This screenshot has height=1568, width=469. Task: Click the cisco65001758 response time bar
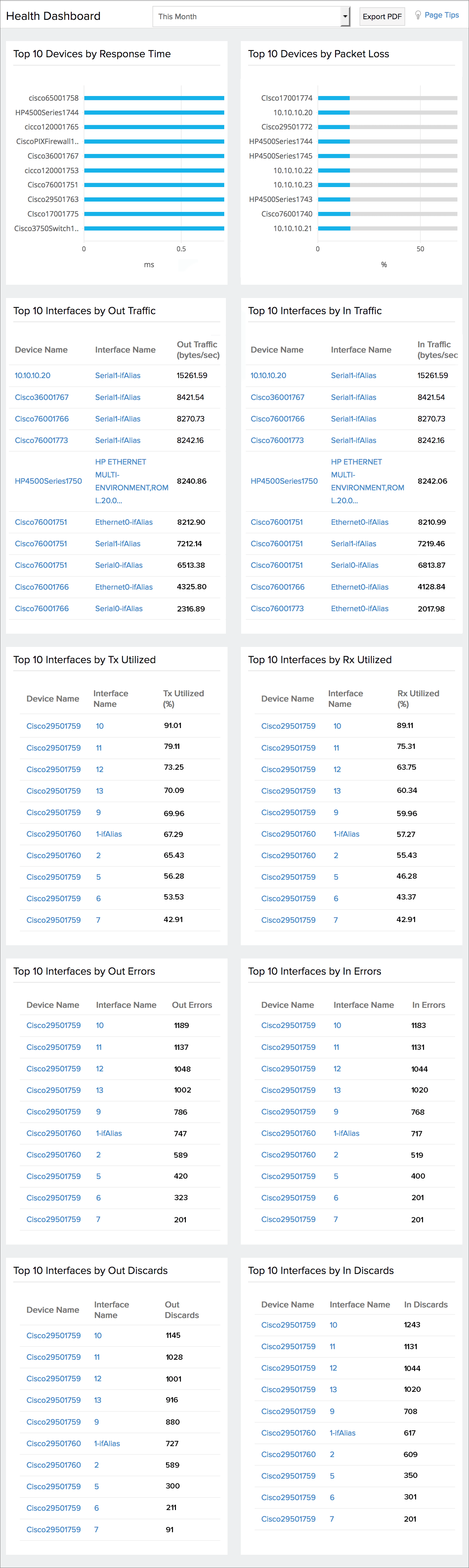(x=154, y=98)
